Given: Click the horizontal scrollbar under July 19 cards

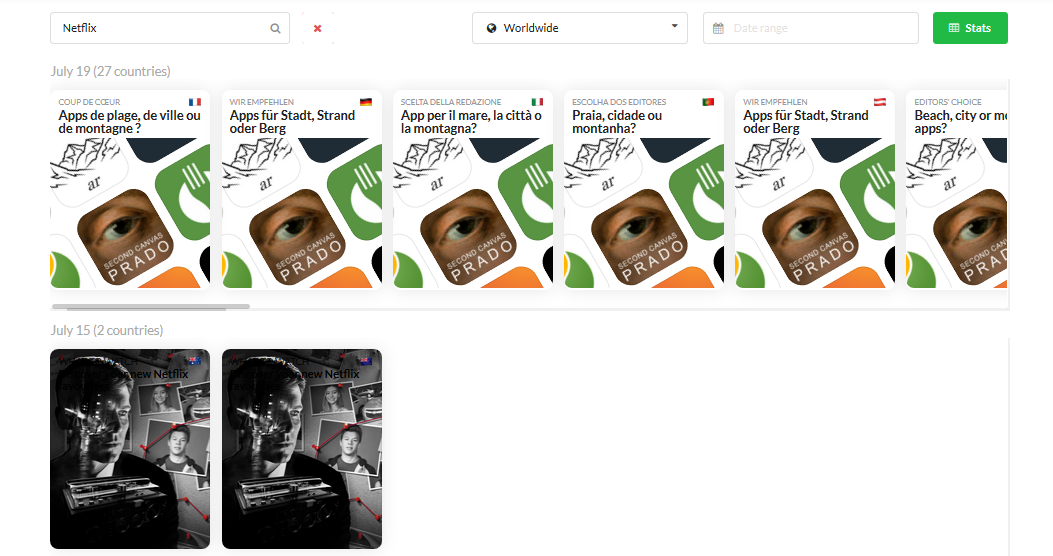Looking at the screenshot, I should coord(150,306).
